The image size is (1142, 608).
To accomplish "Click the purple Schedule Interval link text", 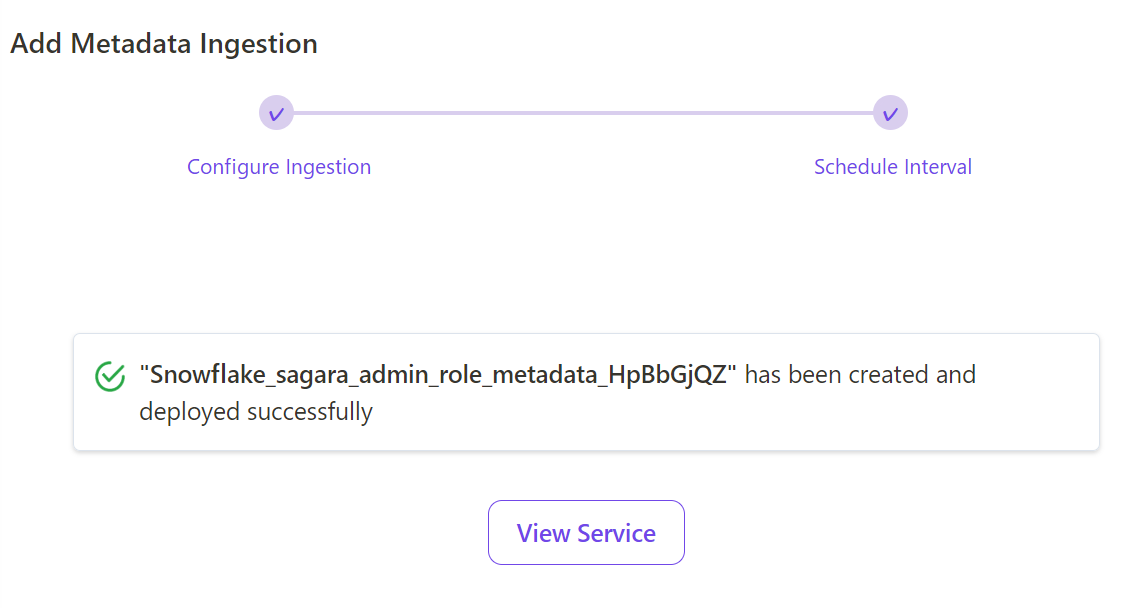I will (892, 167).
